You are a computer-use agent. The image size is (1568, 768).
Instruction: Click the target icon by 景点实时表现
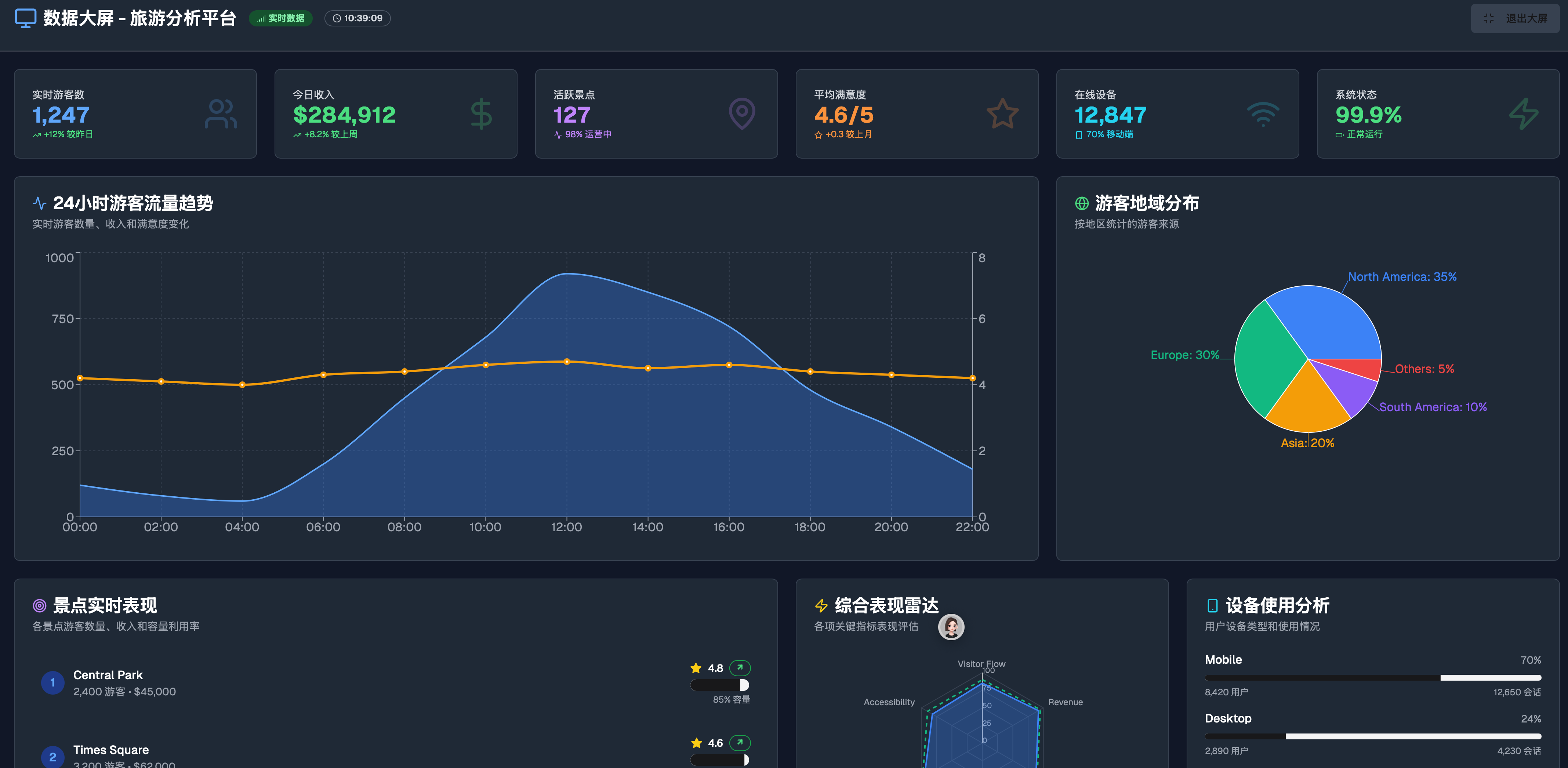click(40, 605)
